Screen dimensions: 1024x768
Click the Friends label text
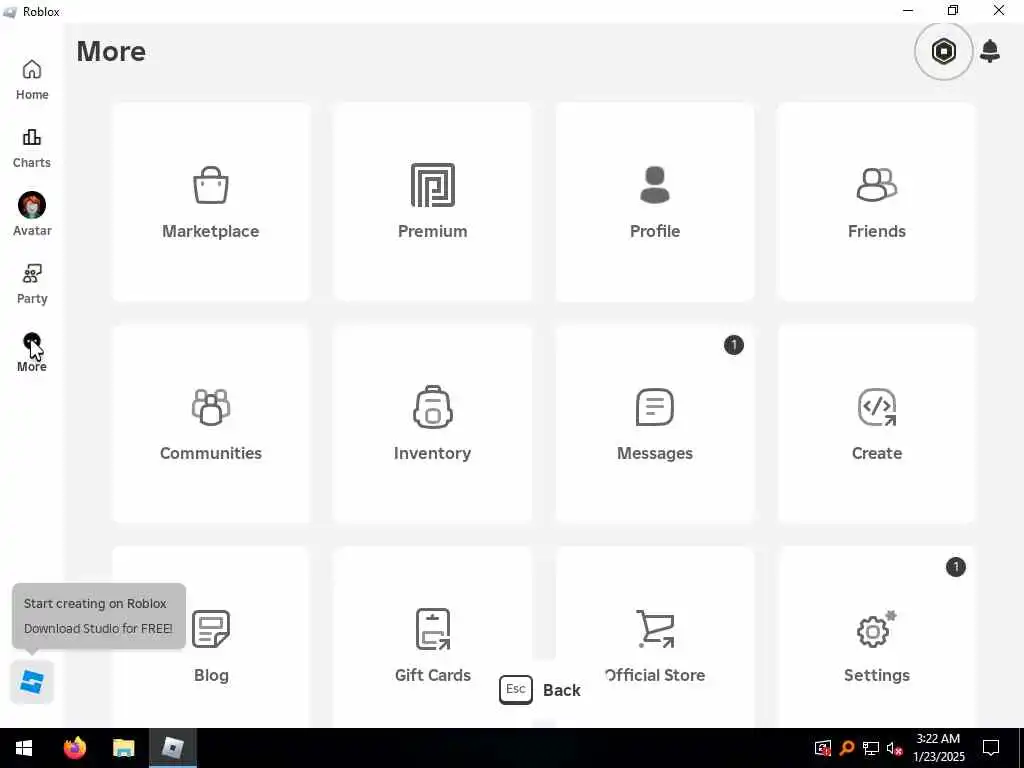876,231
